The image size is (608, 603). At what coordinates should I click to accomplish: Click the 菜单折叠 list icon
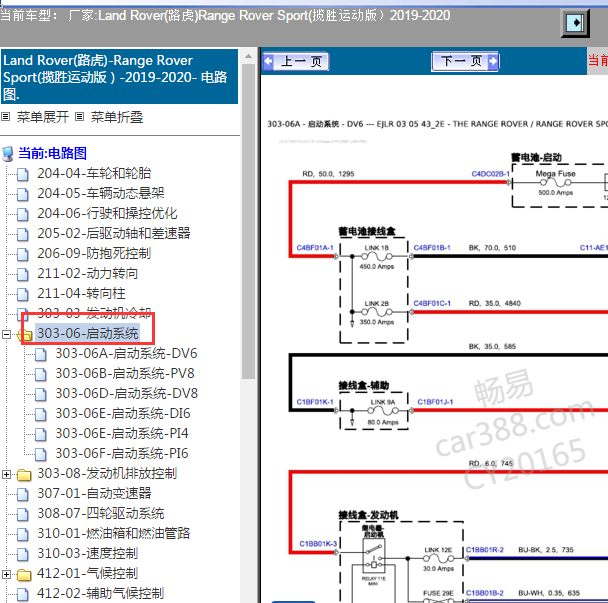tap(79, 116)
